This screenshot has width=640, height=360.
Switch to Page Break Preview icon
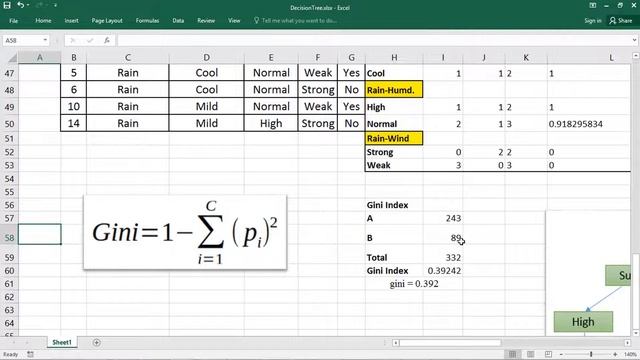[549, 354]
